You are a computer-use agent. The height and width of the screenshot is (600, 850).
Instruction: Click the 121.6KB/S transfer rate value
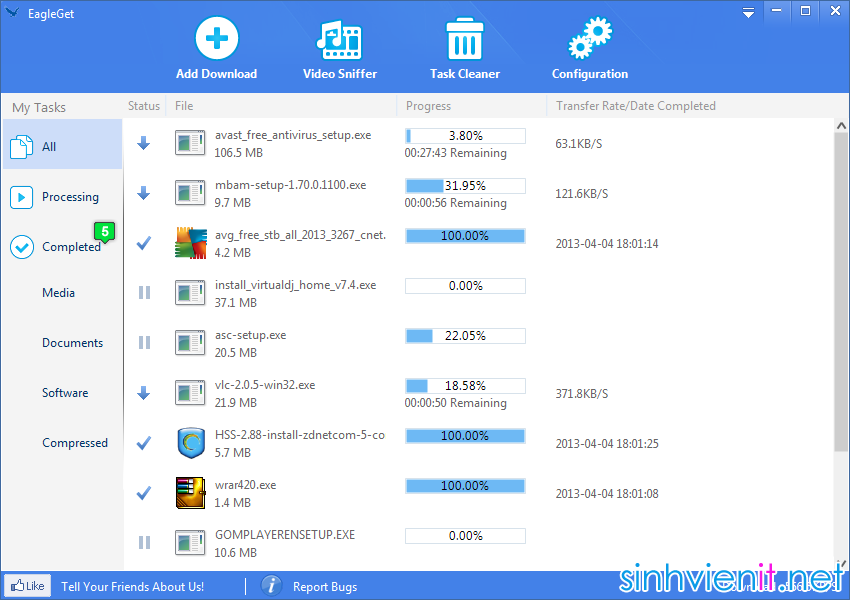pyautogui.click(x=582, y=193)
